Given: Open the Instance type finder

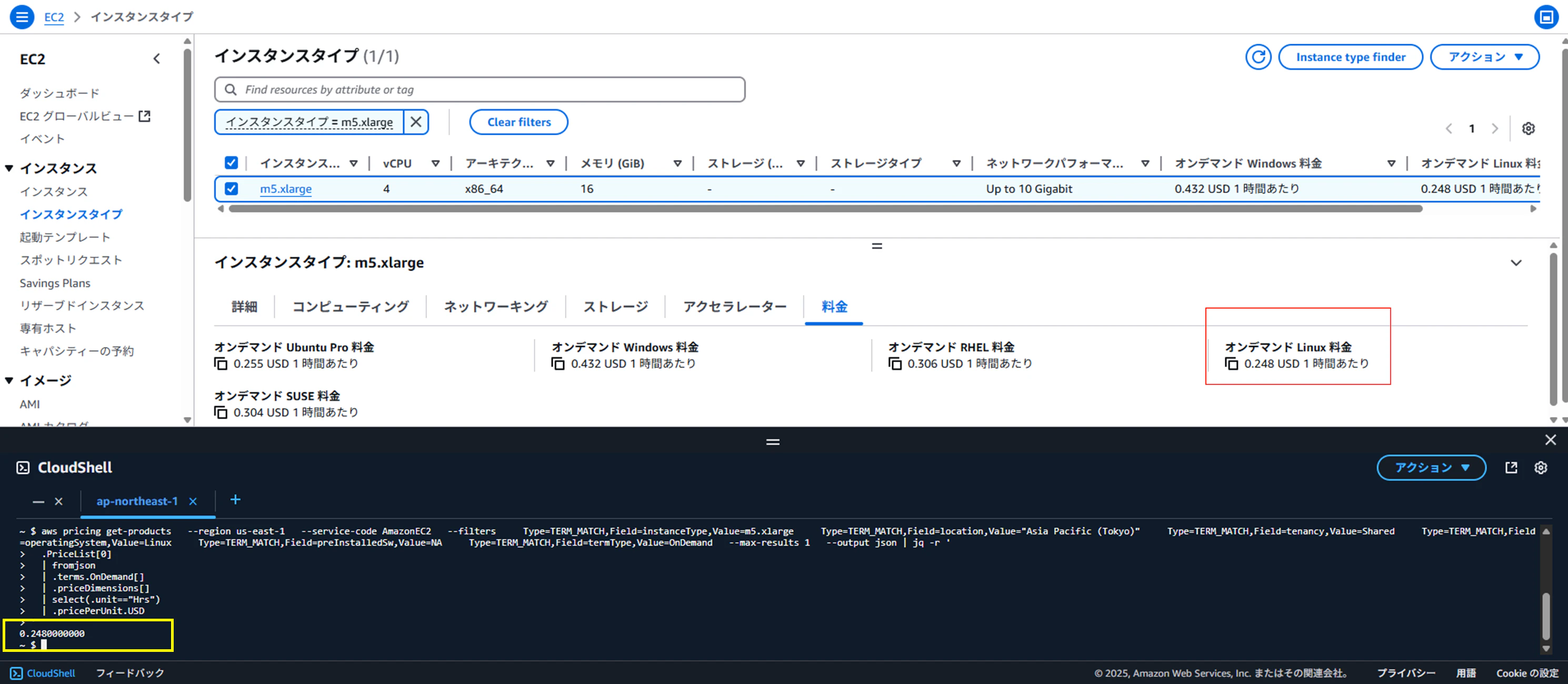Looking at the screenshot, I should pos(1350,57).
